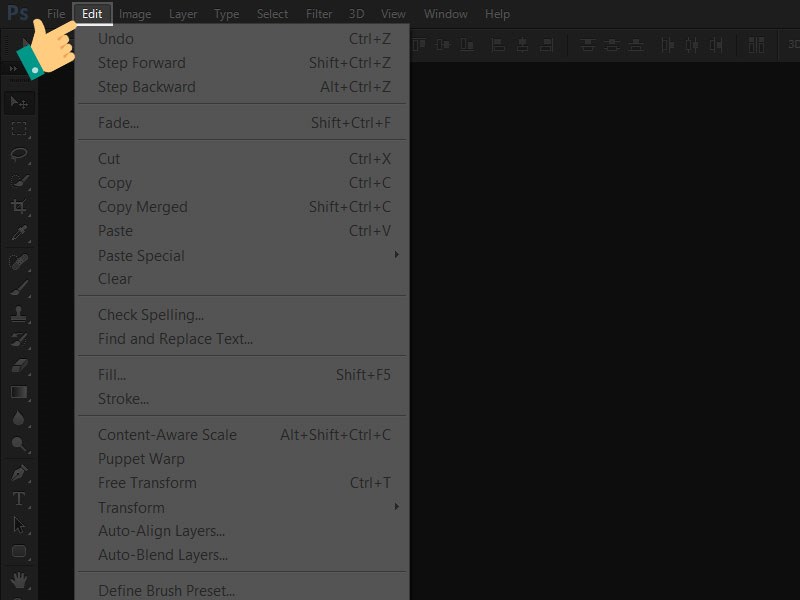The image size is (800, 600).
Task: Open the Window menu
Action: click(x=445, y=13)
